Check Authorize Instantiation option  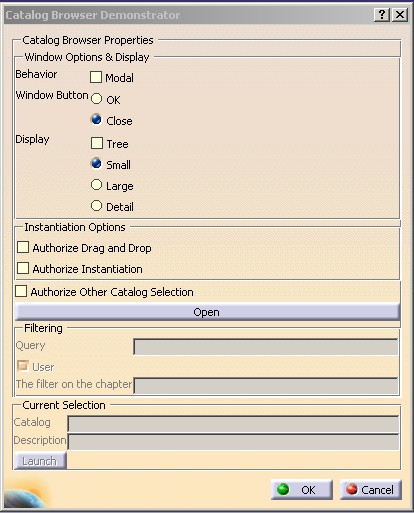point(23,268)
